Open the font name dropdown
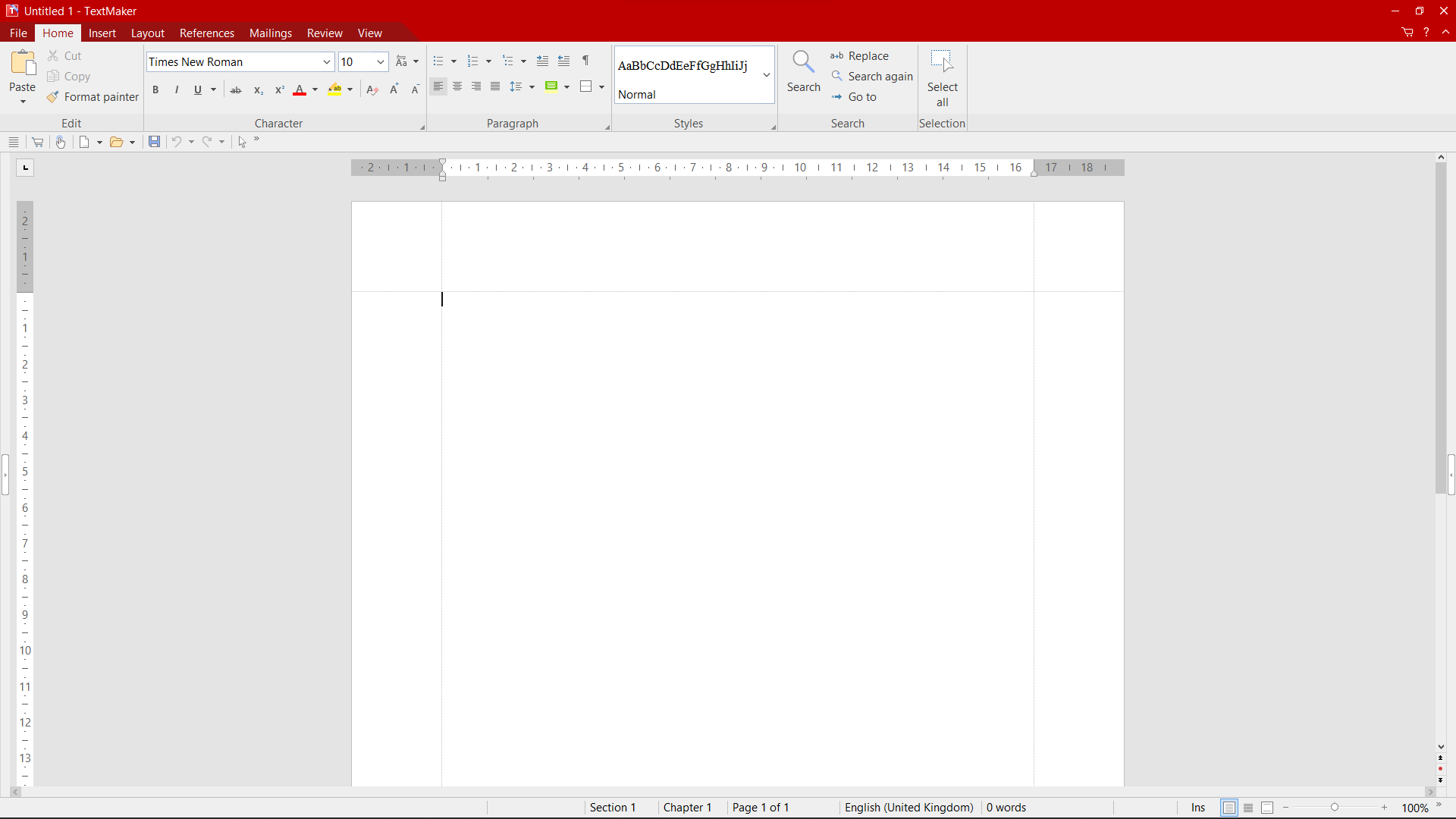Screen dimensions: 1456x819 326,61
